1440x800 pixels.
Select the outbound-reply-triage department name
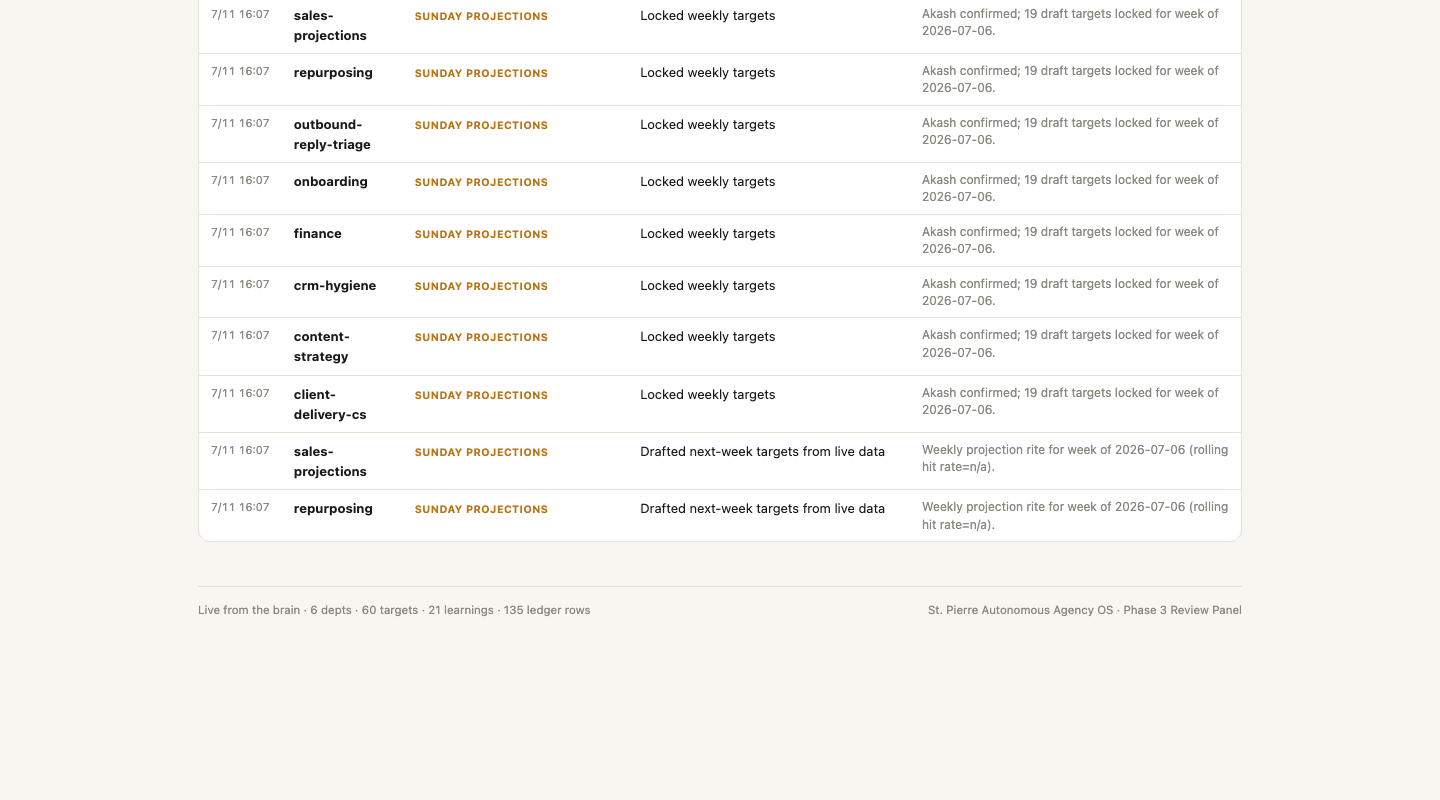tap(332, 134)
